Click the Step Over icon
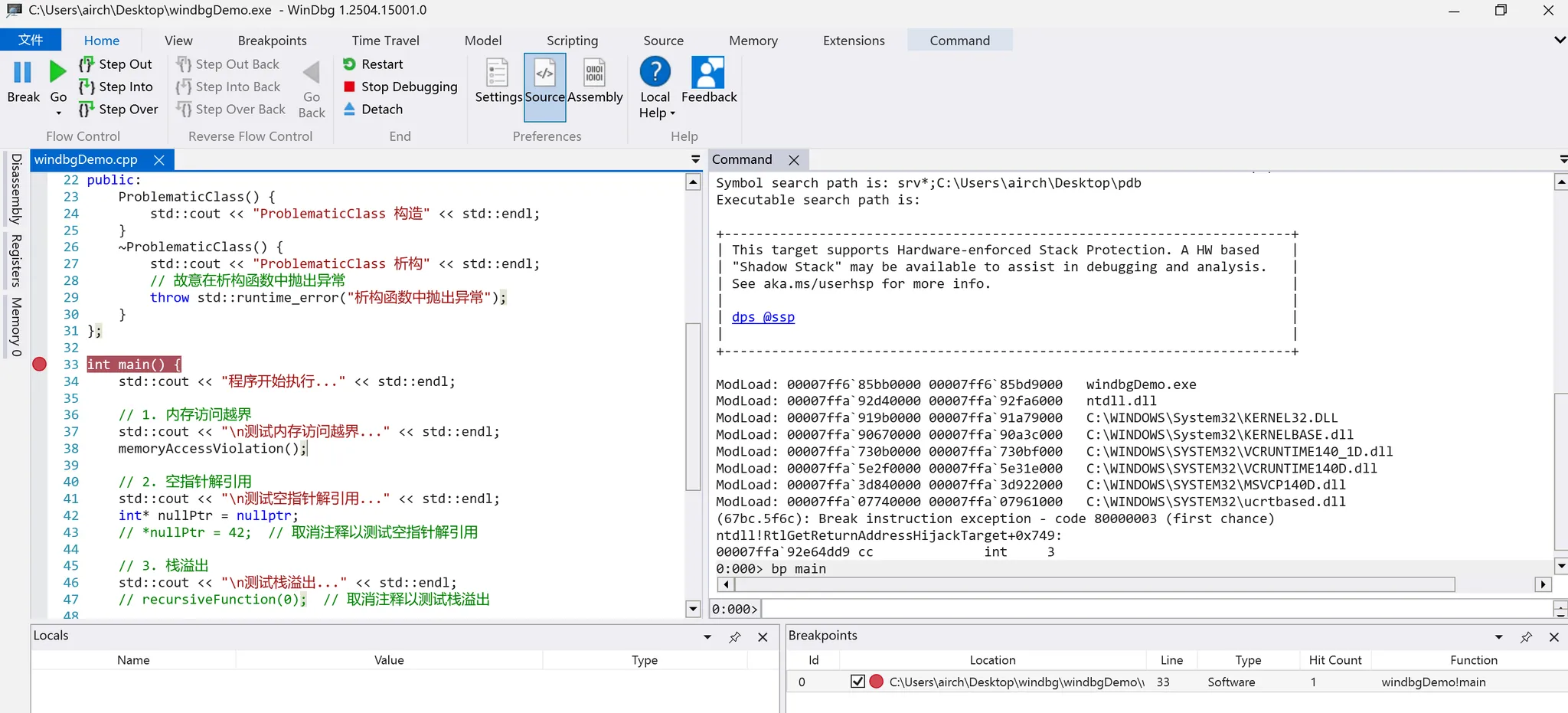Image resolution: width=1568 pixels, height=713 pixels. pyautogui.click(x=87, y=110)
